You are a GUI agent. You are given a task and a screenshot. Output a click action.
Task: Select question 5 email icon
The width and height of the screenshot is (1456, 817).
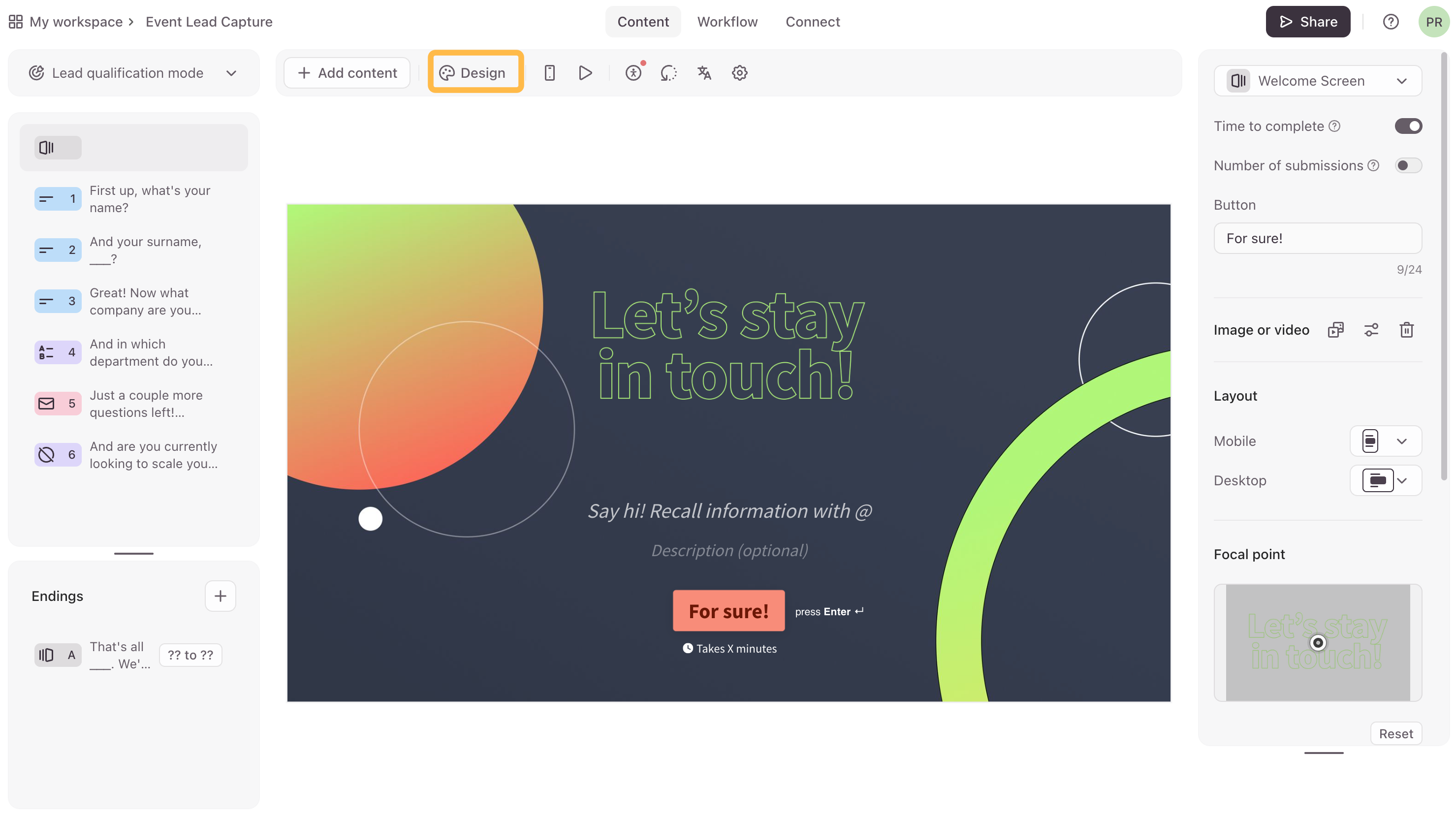point(58,404)
